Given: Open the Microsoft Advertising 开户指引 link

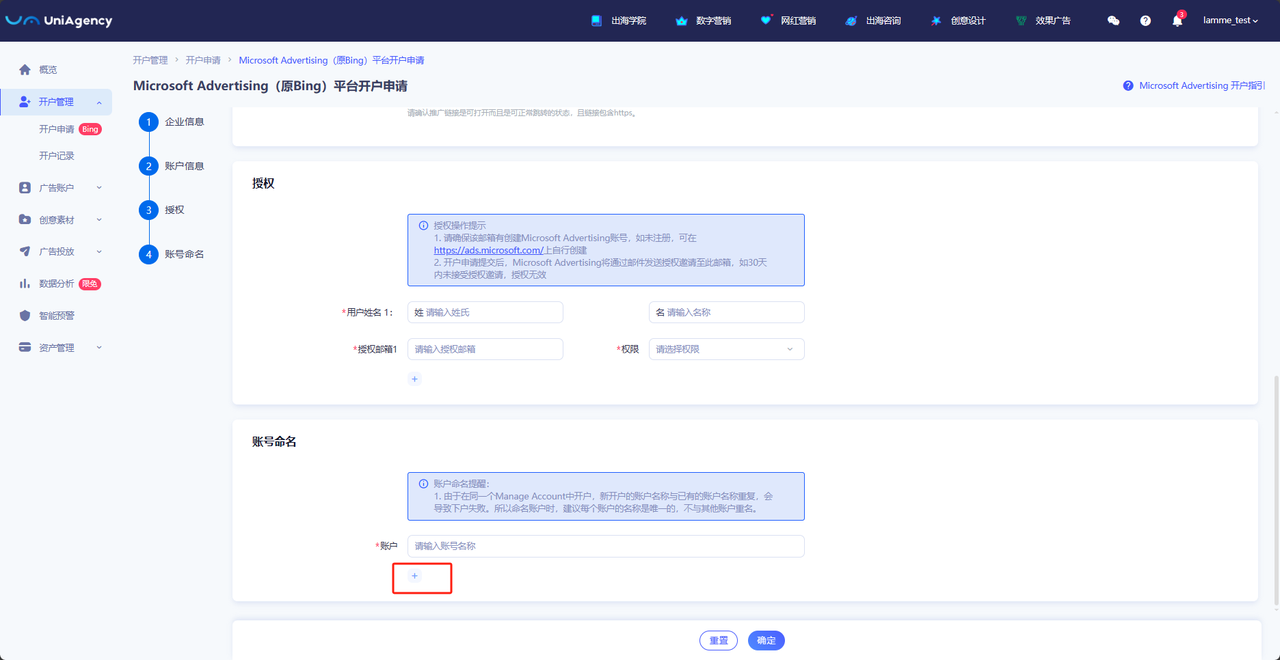Looking at the screenshot, I should 1194,86.
